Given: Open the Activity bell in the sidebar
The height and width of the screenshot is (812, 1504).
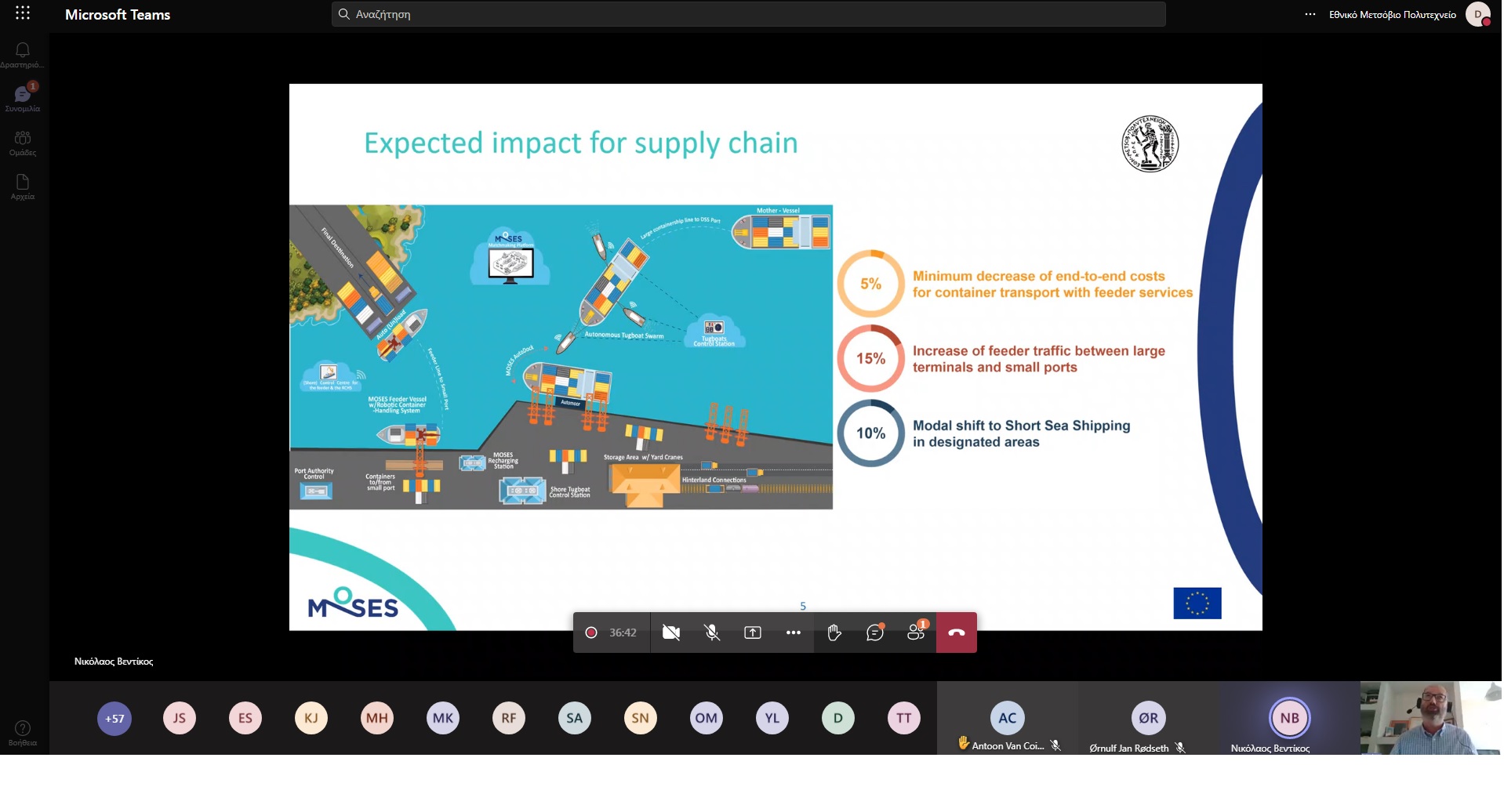Looking at the screenshot, I should (23, 54).
